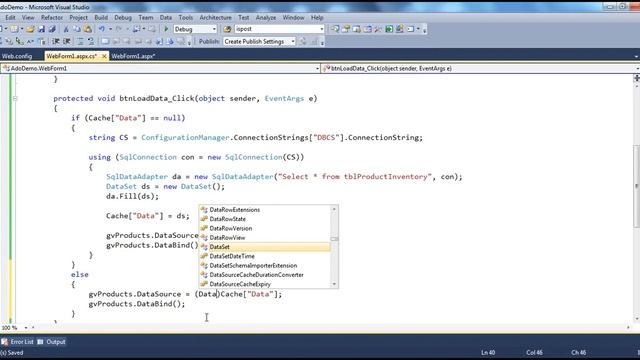
Task: Click the Save icon in the toolbar
Action: [x=41, y=29]
